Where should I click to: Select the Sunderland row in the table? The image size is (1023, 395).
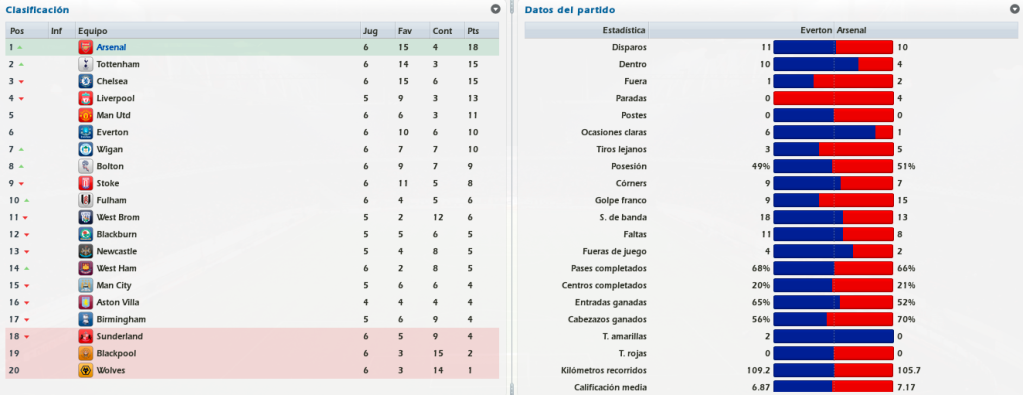click(252, 336)
